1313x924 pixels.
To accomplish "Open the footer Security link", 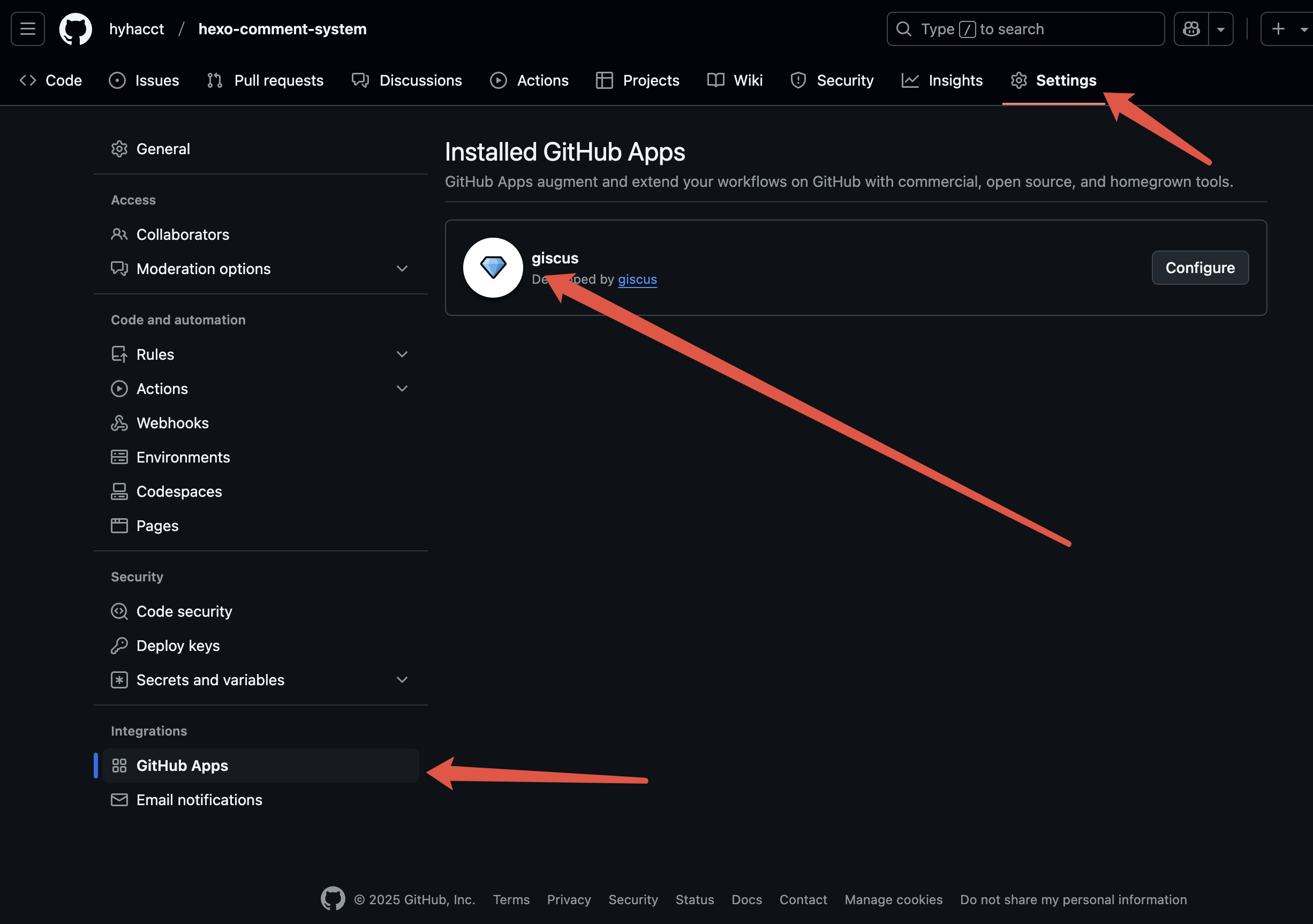I will 633,899.
